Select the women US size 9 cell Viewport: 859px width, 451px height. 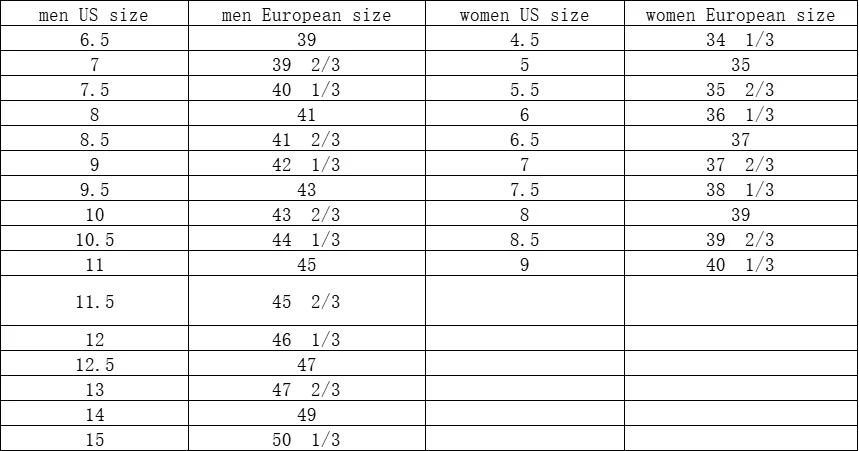pos(524,265)
